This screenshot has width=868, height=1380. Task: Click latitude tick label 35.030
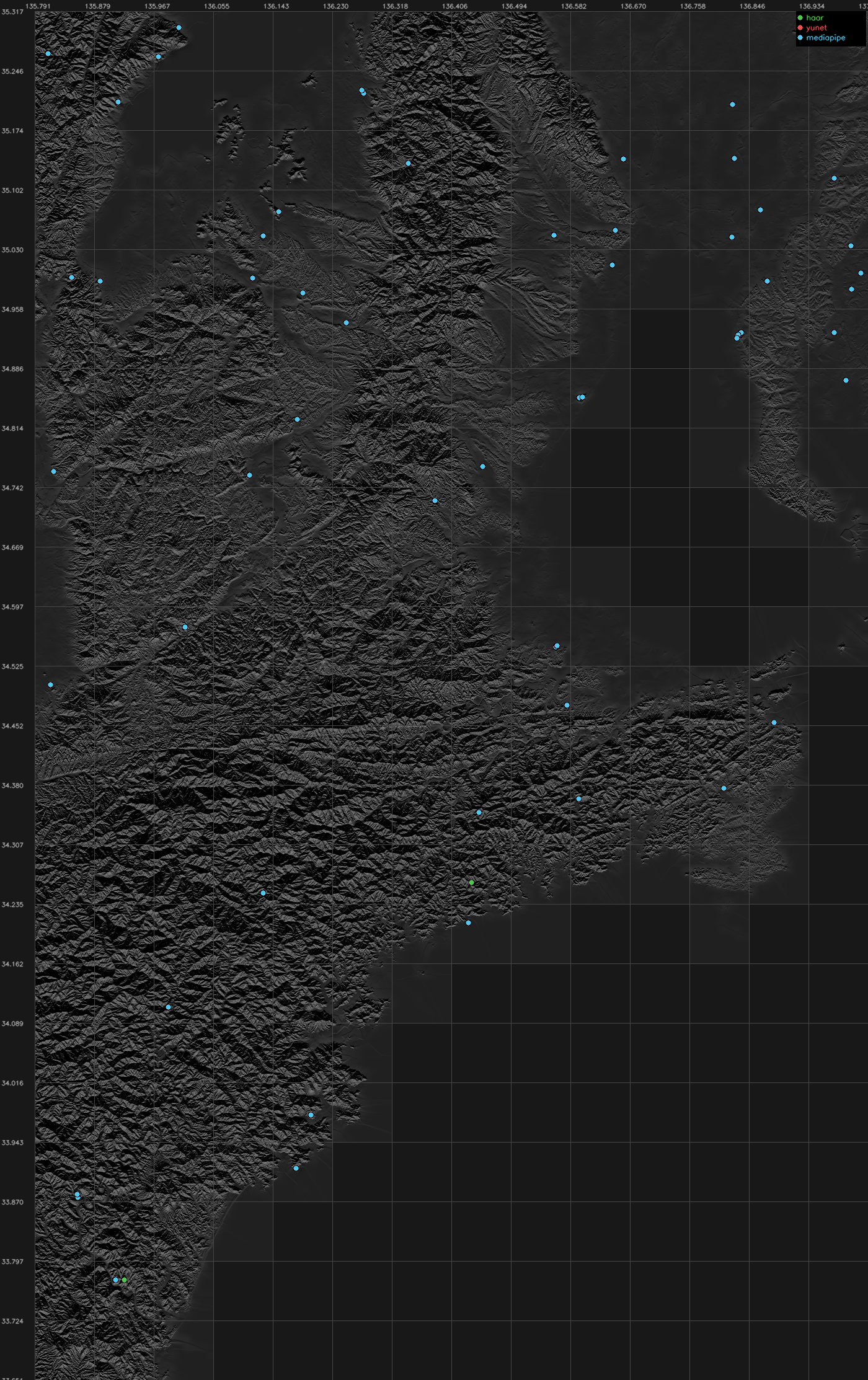12,250
